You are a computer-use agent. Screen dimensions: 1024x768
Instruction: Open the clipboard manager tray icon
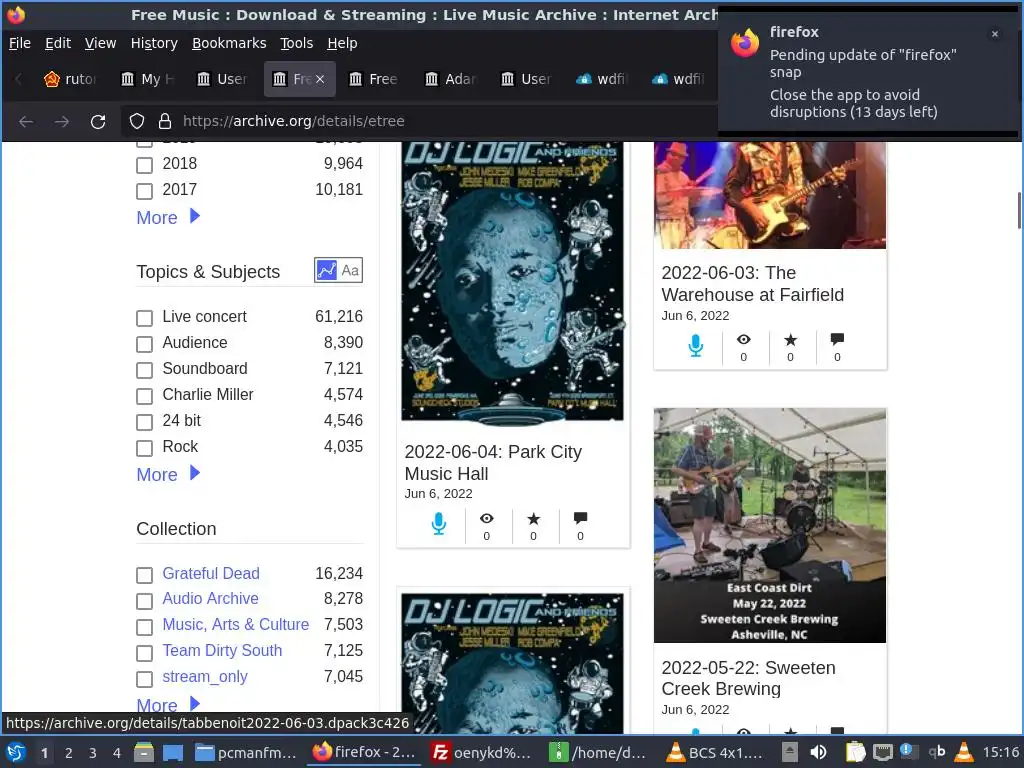click(856, 752)
